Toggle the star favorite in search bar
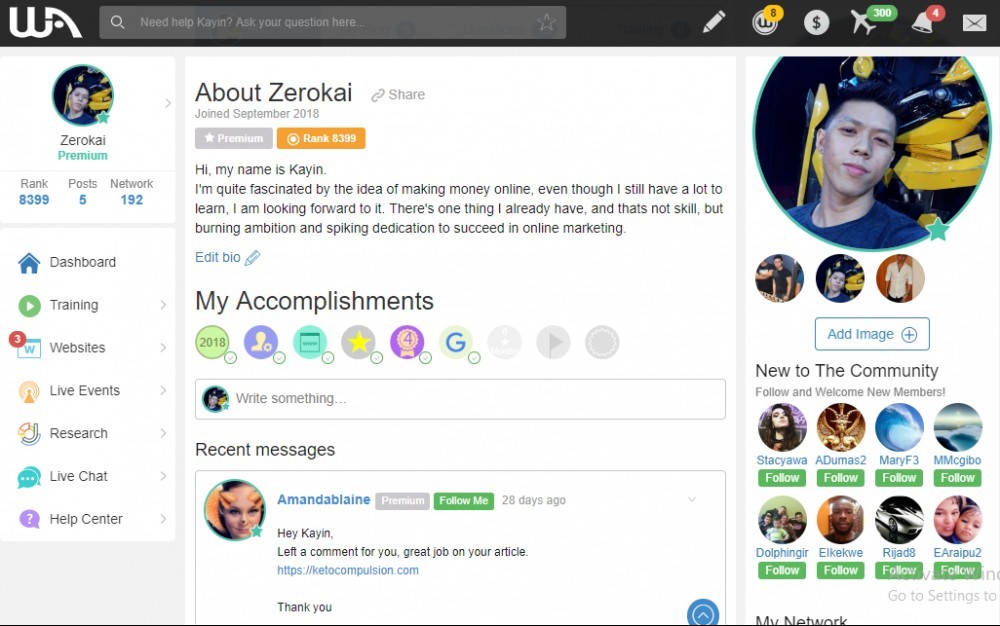The height and width of the screenshot is (626, 1000). tap(546, 22)
